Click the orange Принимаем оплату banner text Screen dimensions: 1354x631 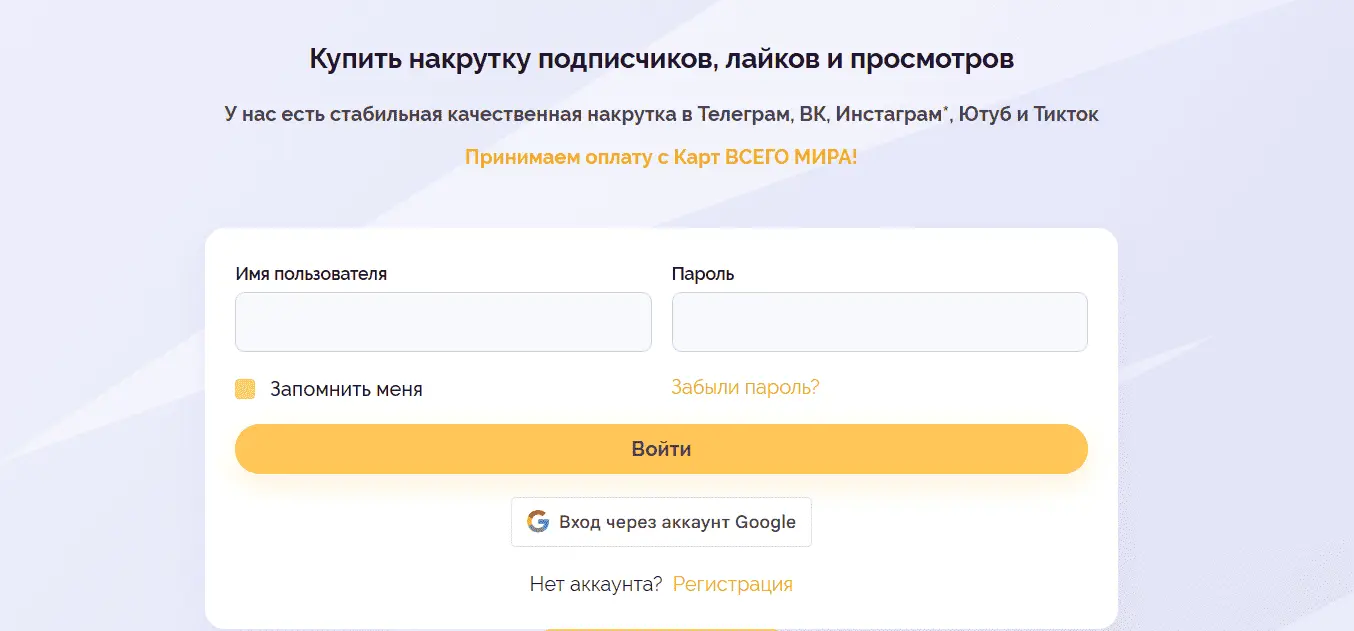point(661,157)
